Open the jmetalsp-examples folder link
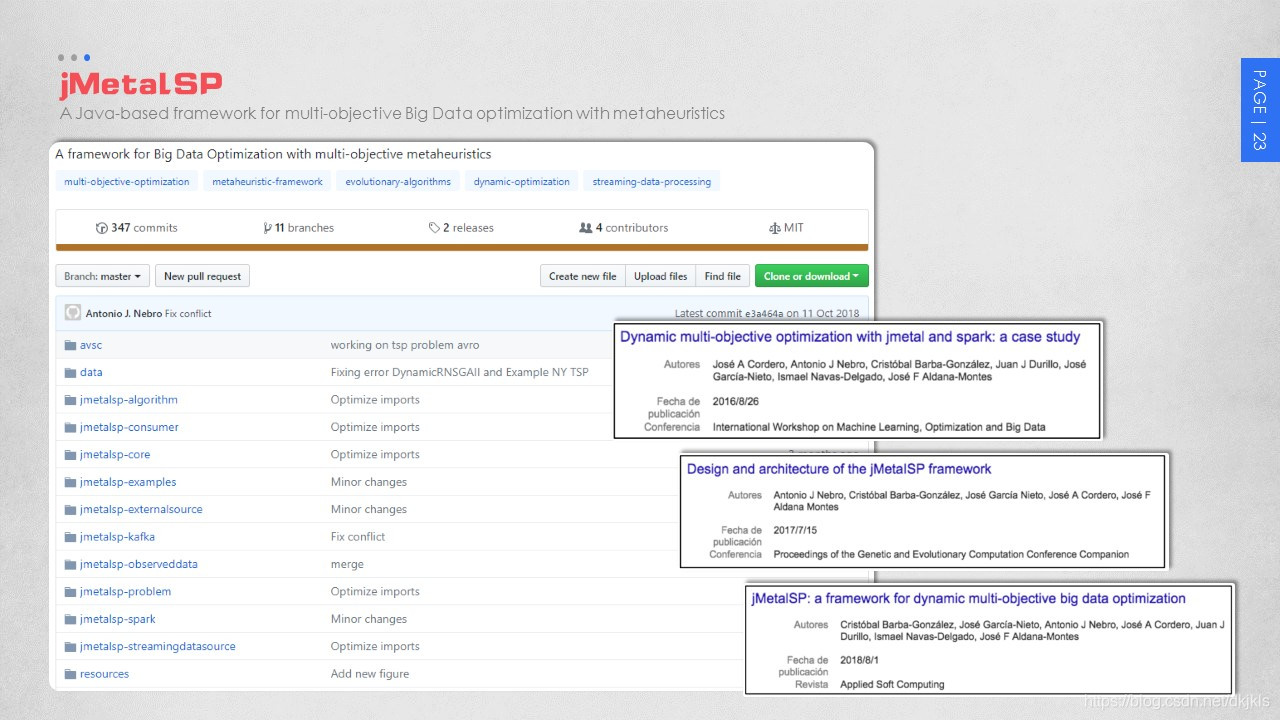 128,482
